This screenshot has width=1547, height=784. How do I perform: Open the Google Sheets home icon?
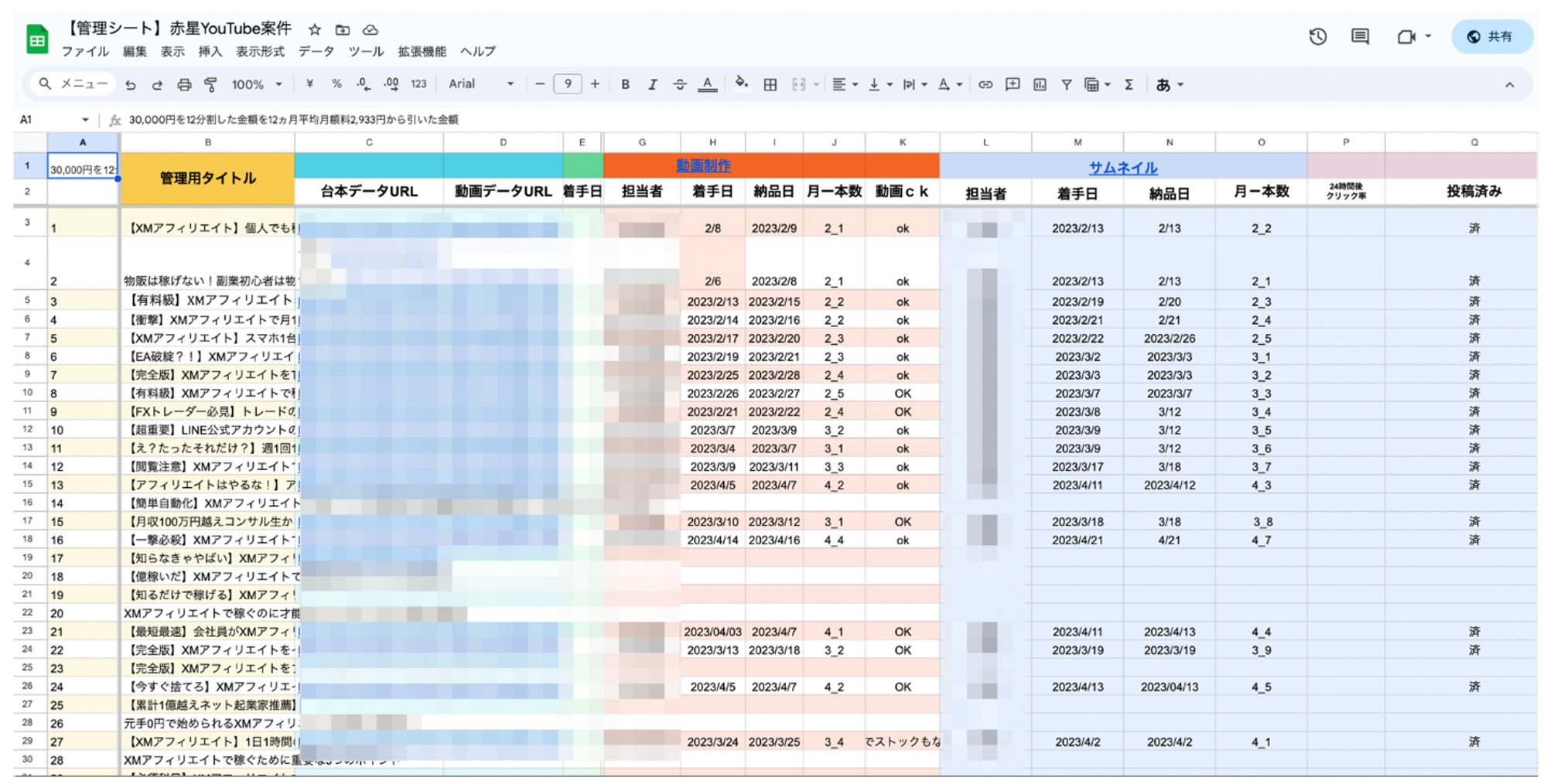click(37, 39)
